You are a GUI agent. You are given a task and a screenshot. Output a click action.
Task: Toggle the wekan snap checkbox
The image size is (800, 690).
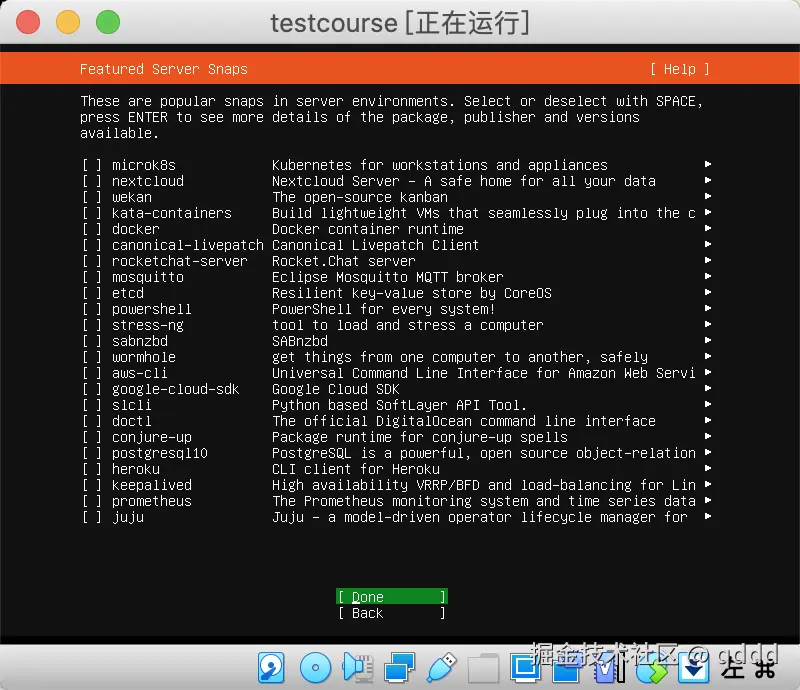pos(92,197)
